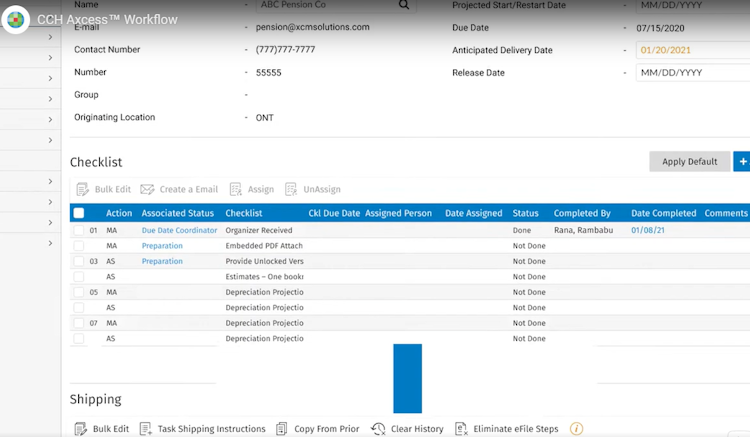Open the Preparation link for Embedded PDF row
Screen dimensions: 750x437
[162, 246]
